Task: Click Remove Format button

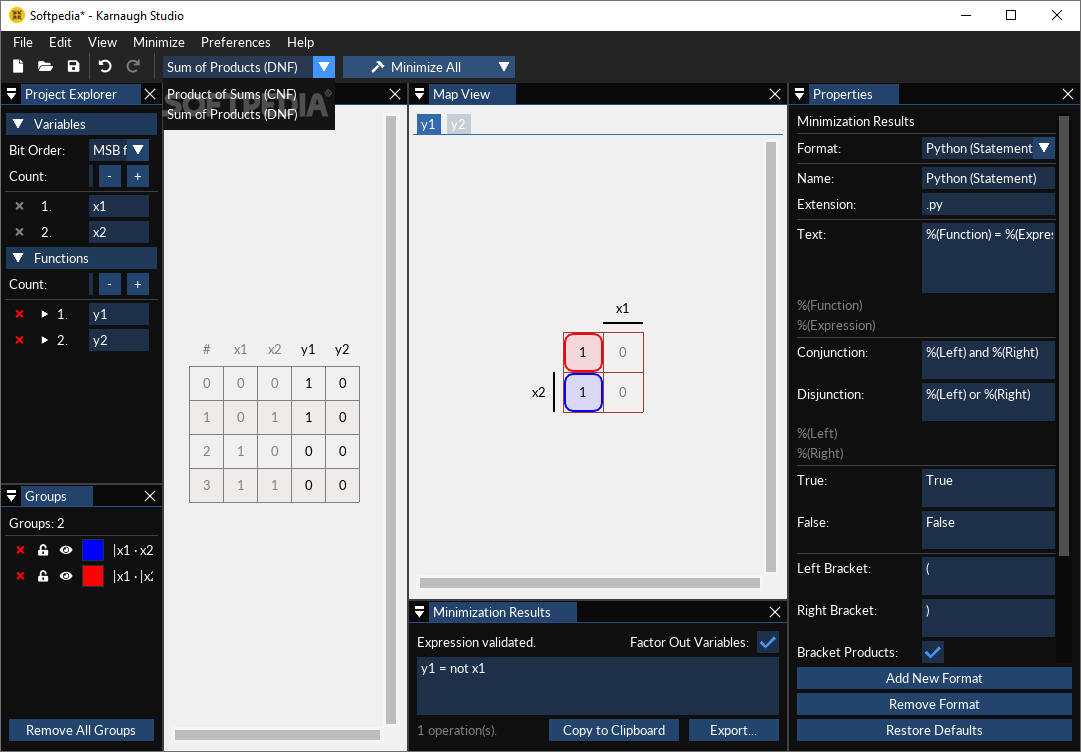Action: coord(934,704)
